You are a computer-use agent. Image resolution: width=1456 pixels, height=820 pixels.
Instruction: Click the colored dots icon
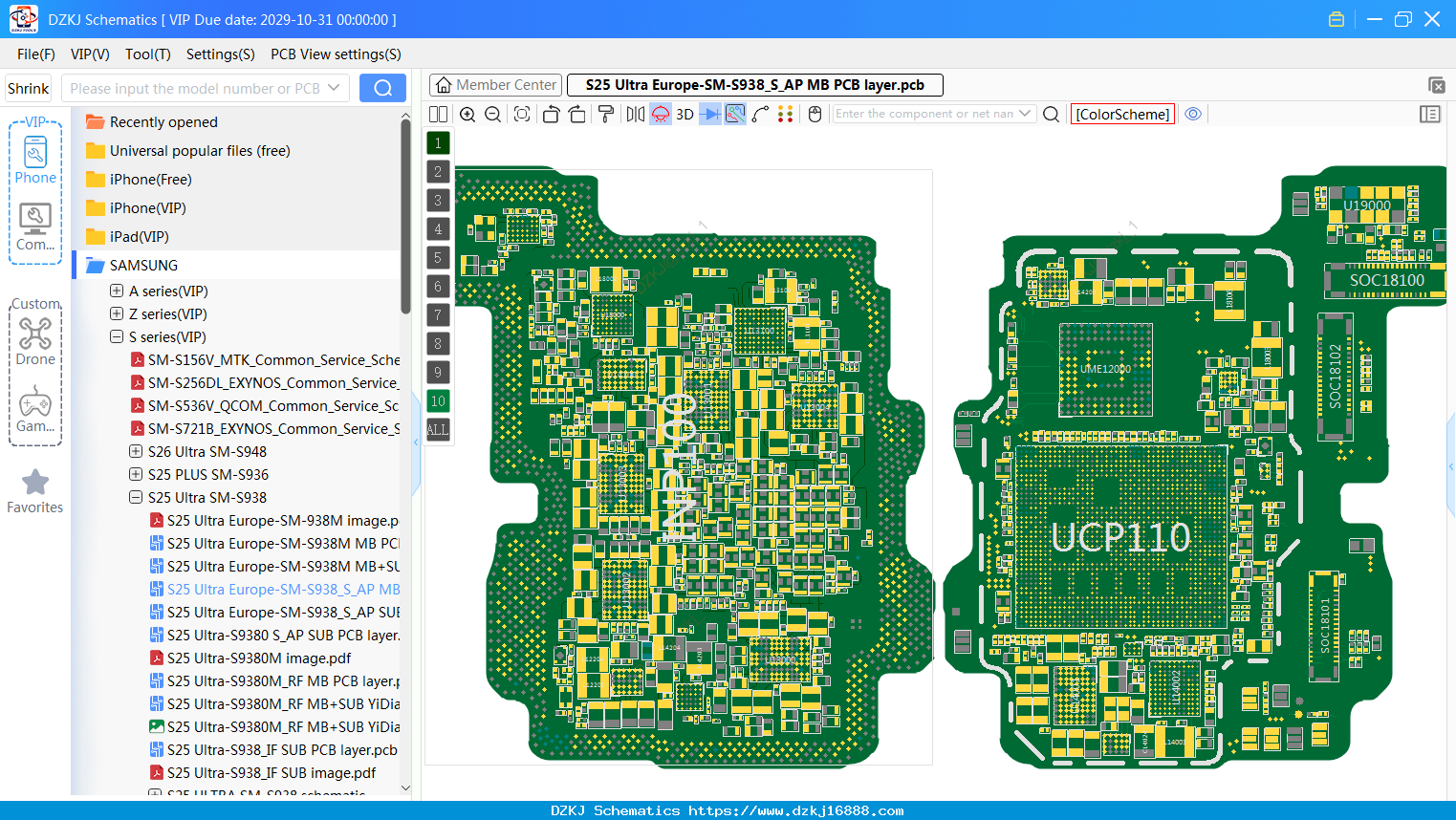tap(786, 114)
